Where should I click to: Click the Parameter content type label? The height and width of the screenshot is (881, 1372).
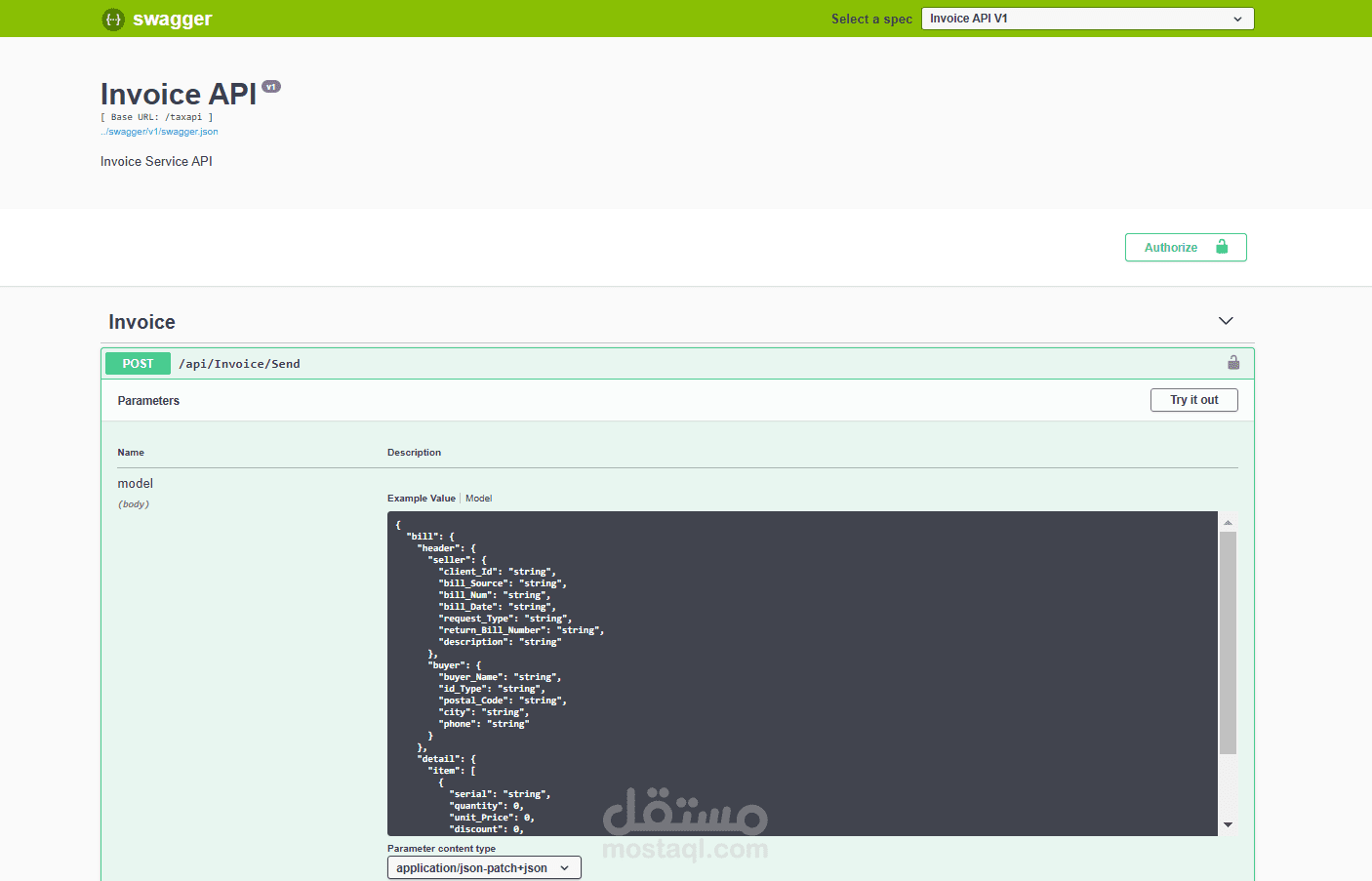441,849
